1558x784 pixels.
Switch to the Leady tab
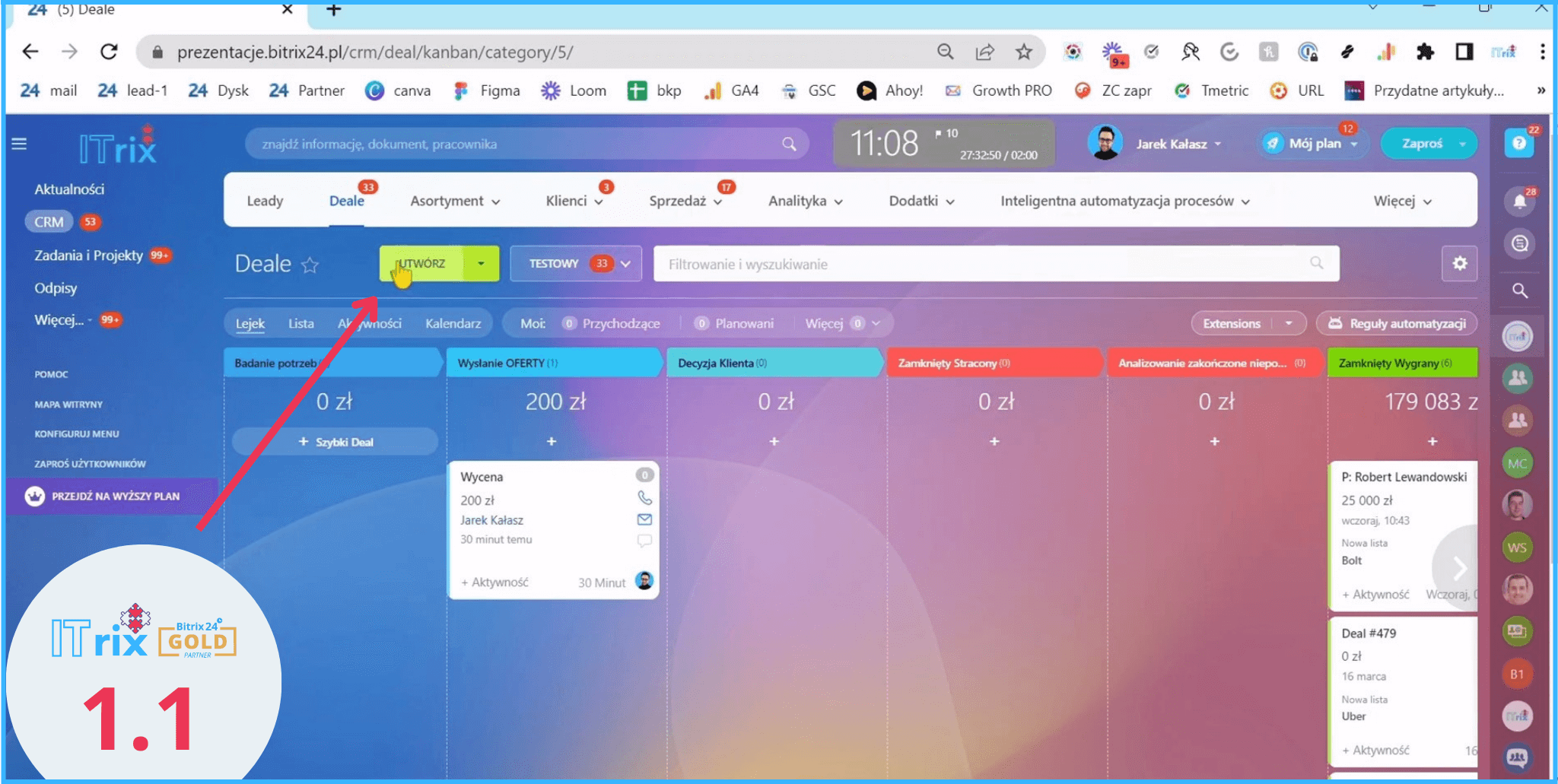coord(265,202)
